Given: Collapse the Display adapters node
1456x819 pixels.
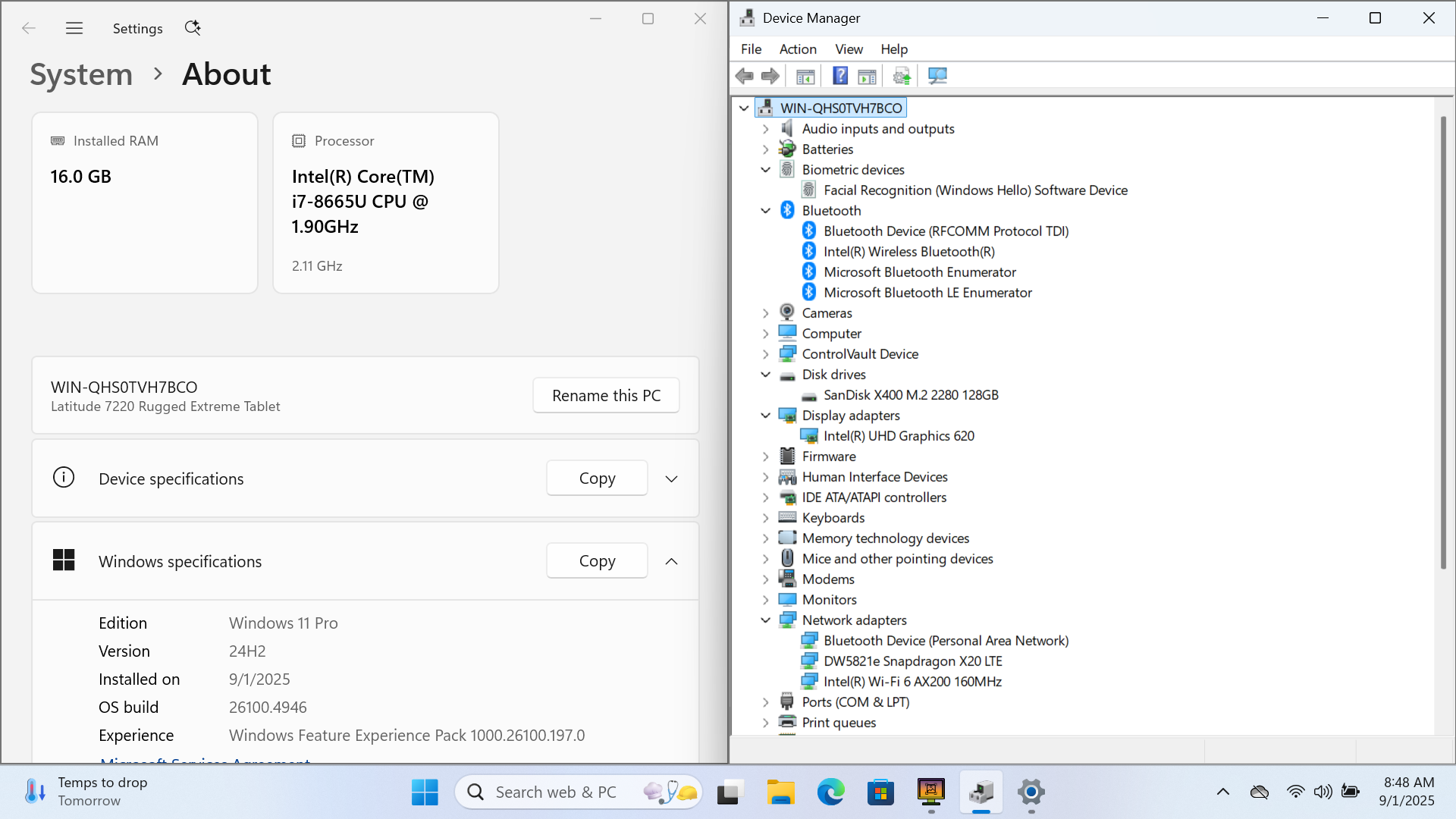Looking at the screenshot, I should click(766, 416).
